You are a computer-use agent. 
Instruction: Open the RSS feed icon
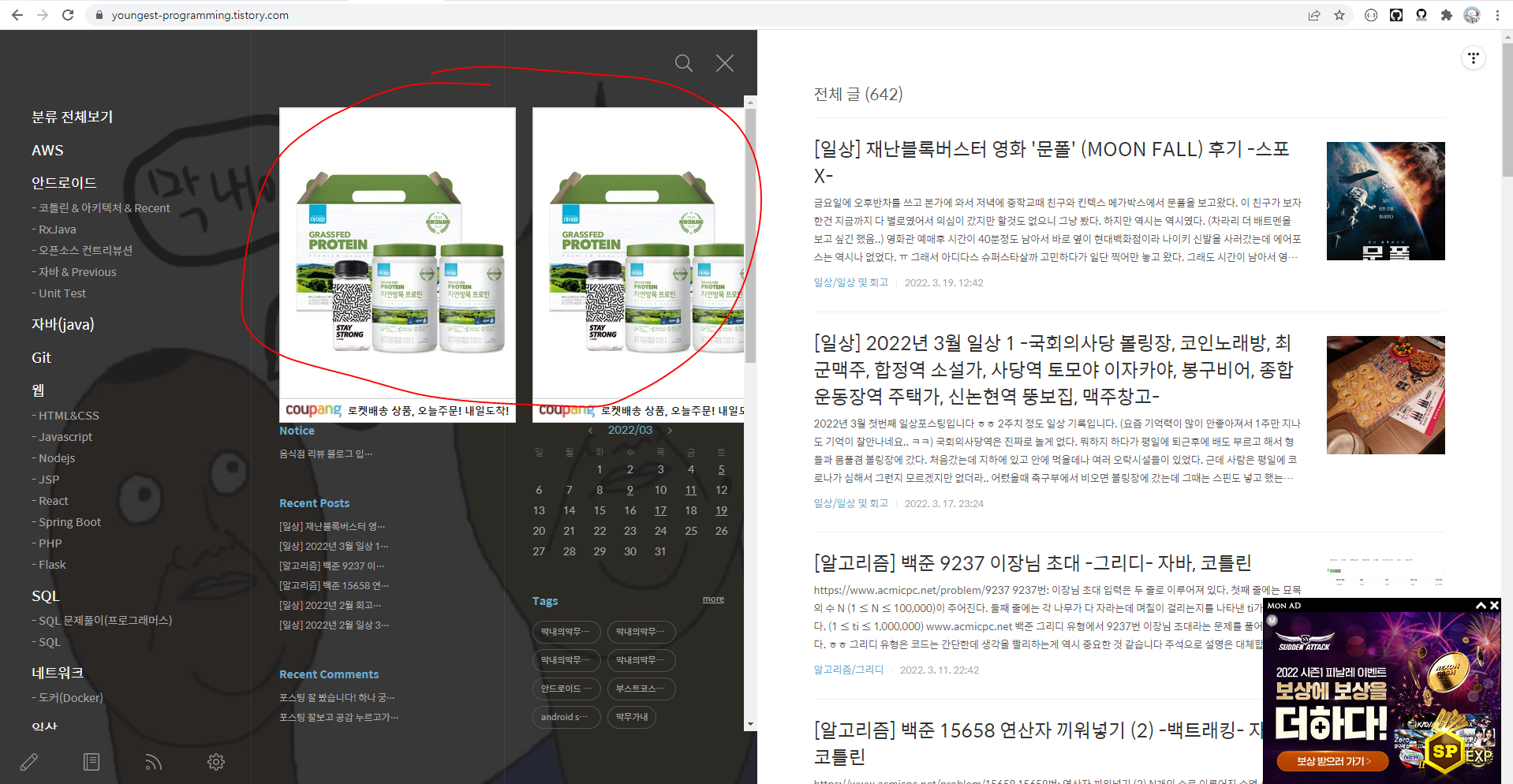[x=154, y=762]
